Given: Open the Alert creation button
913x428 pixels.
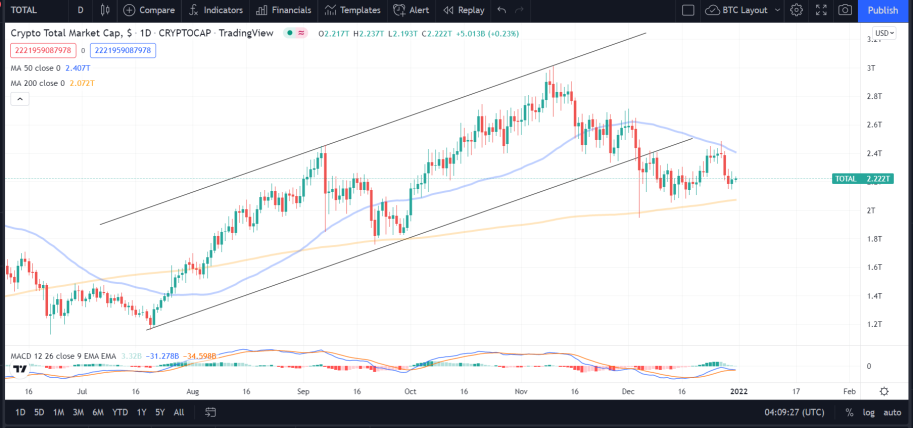Looking at the screenshot, I should coord(411,10).
